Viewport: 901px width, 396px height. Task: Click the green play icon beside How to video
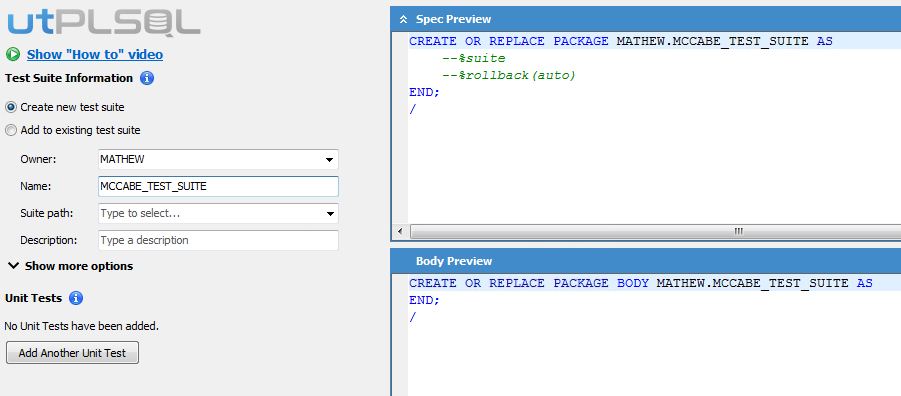coord(13,55)
